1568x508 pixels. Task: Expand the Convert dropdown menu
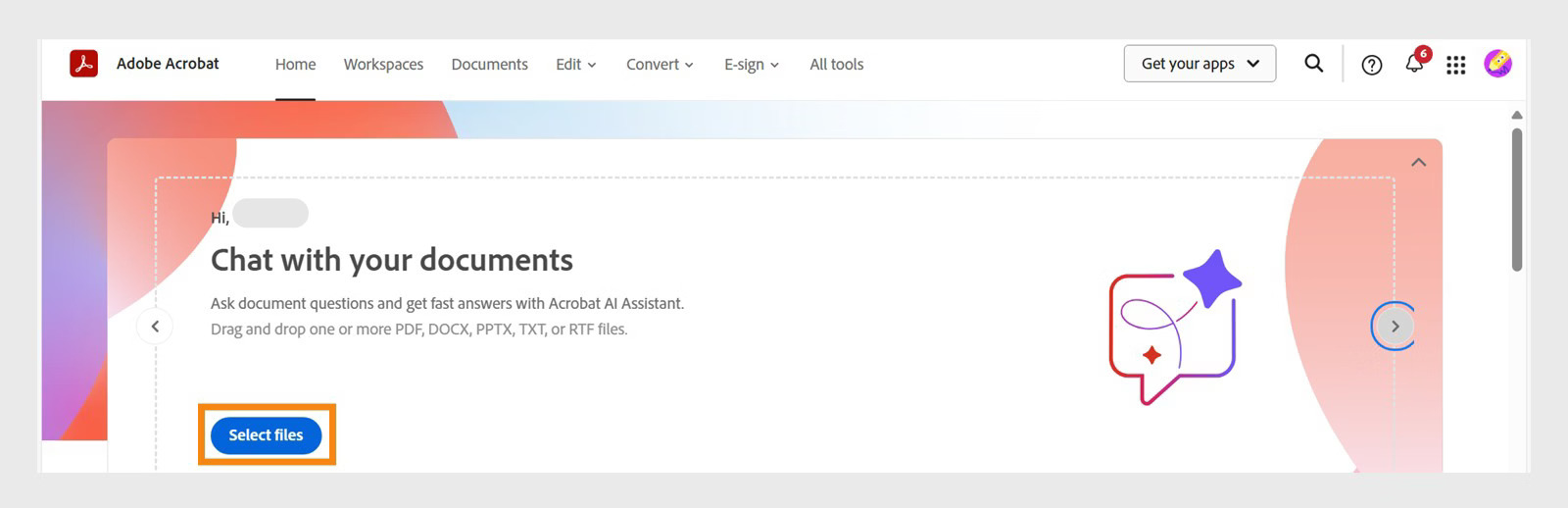(x=660, y=65)
